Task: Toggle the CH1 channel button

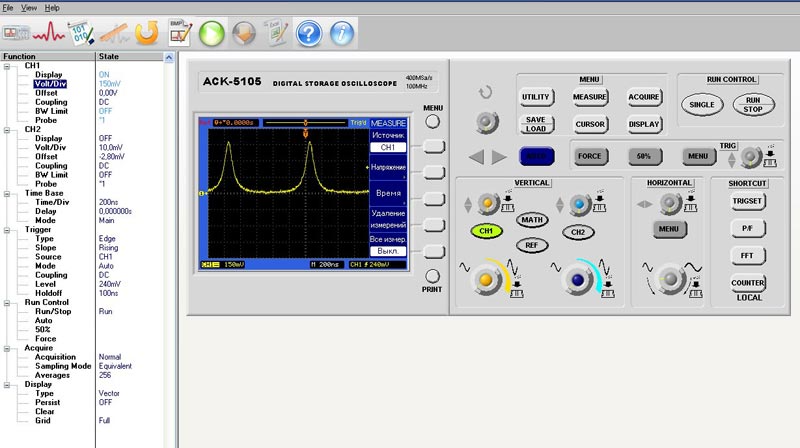Action: (x=486, y=231)
